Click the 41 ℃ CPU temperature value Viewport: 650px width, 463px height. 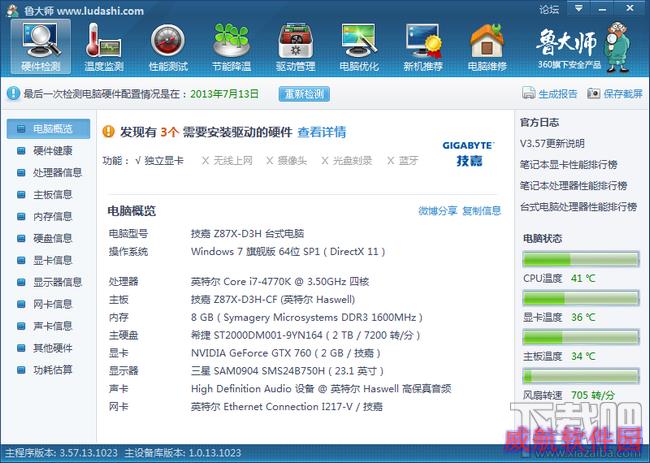click(x=583, y=279)
